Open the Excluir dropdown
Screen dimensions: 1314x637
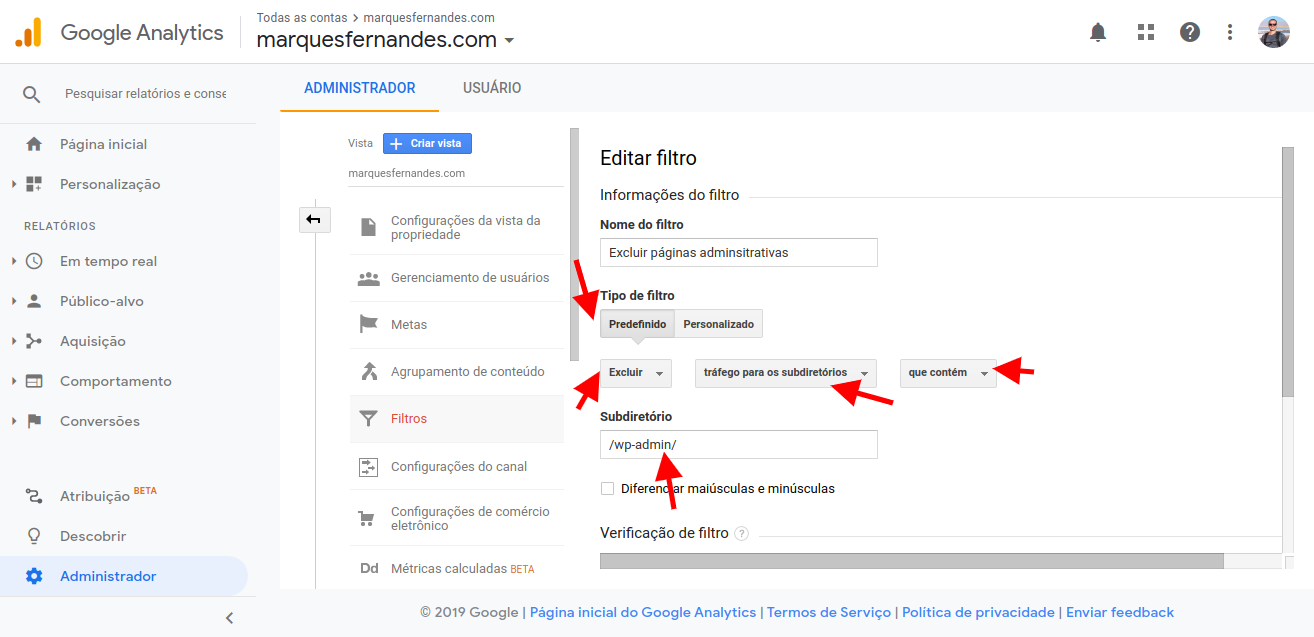click(x=636, y=373)
